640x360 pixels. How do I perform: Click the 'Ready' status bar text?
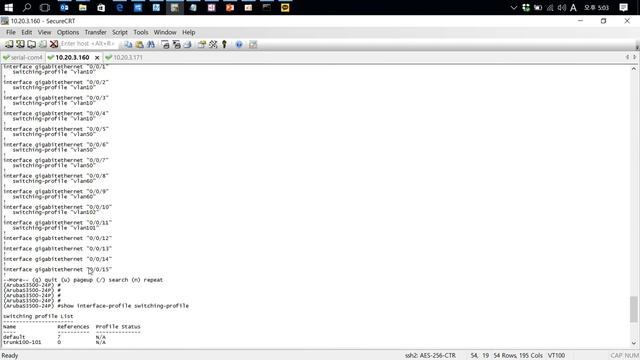pos(10,356)
